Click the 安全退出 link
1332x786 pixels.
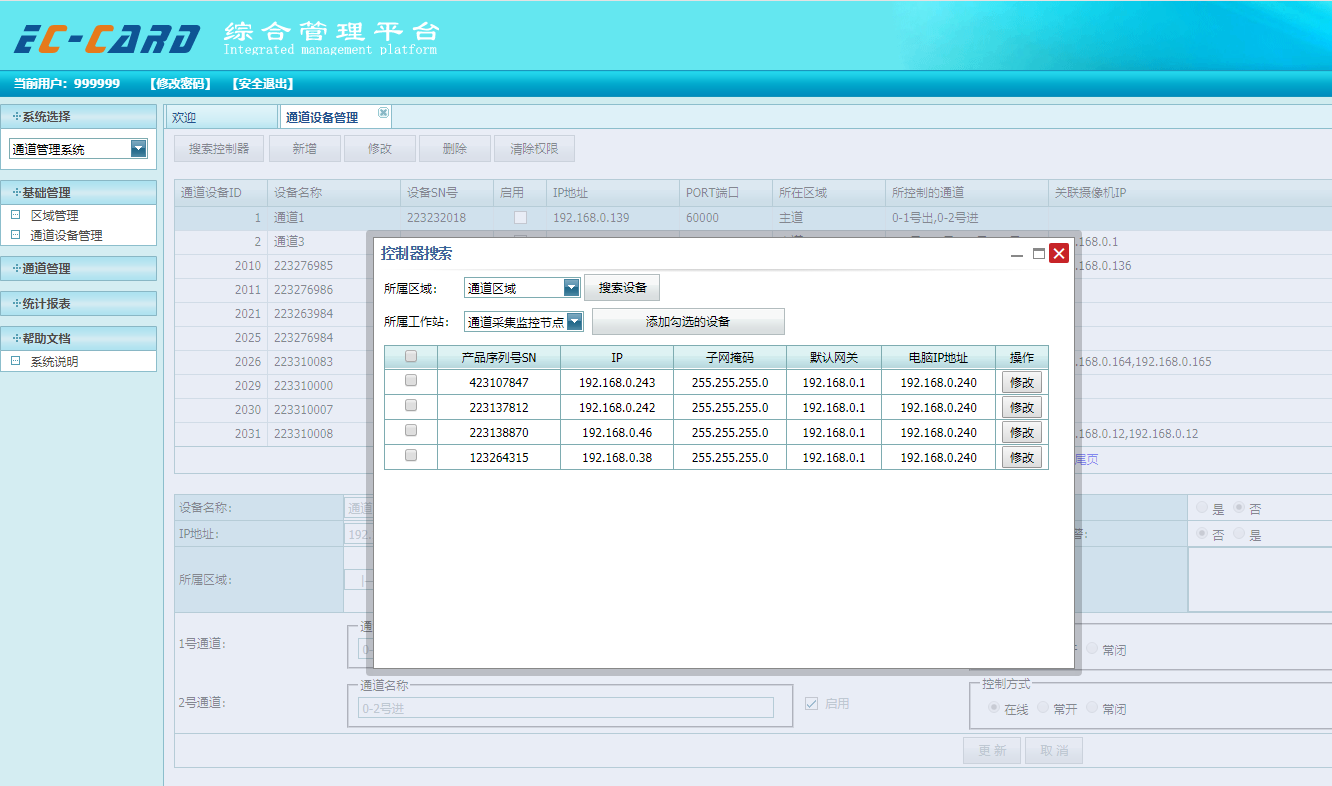262,84
